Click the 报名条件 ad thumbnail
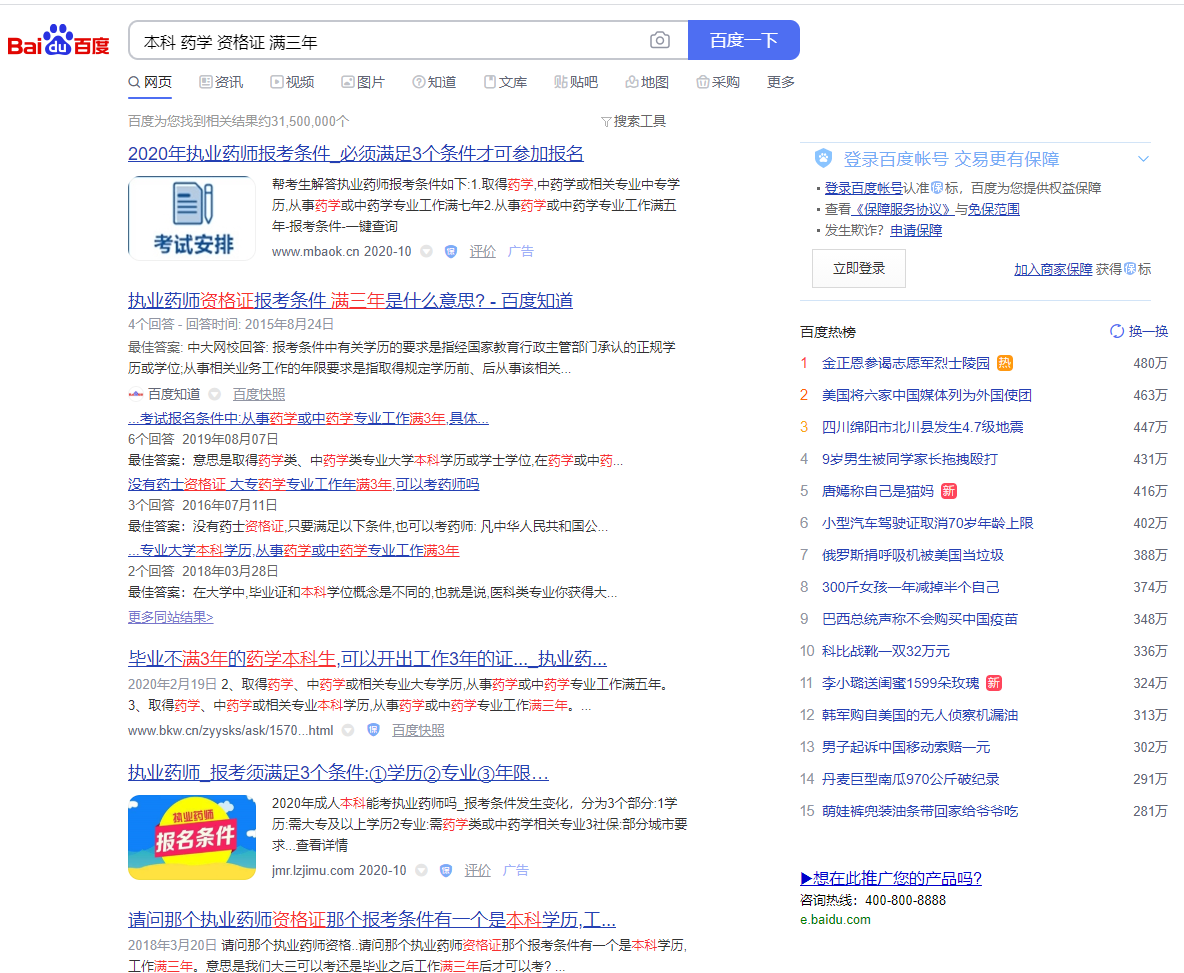Image resolution: width=1184 pixels, height=973 pixels. (192, 837)
